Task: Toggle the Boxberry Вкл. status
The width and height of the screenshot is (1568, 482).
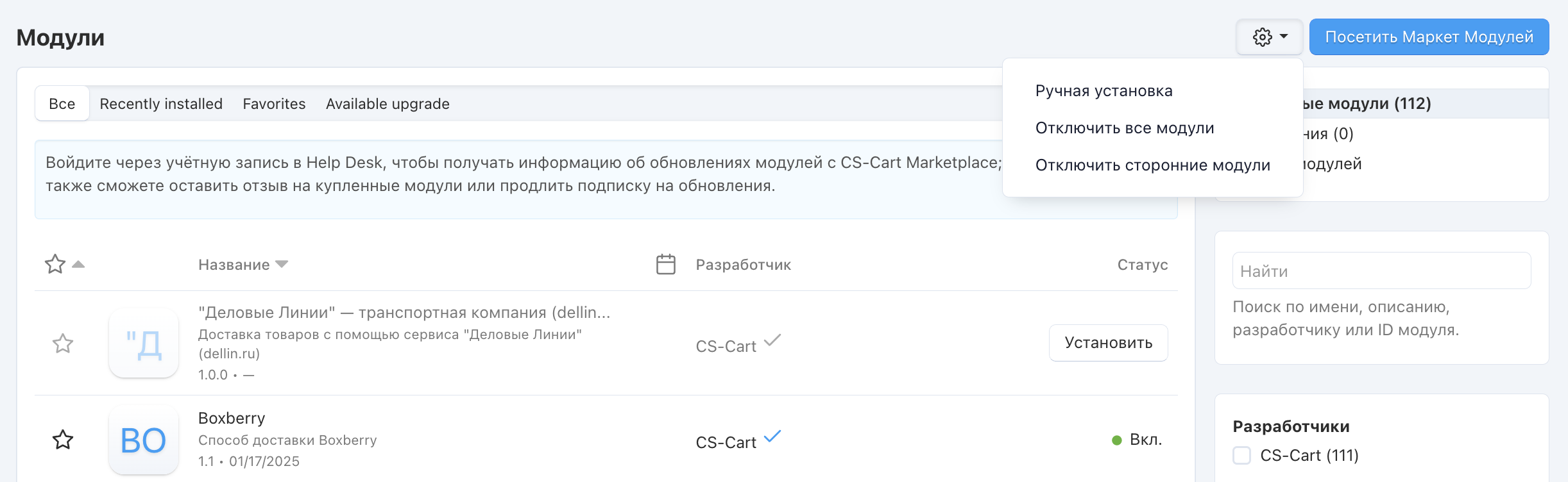Action: [1138, 440]
